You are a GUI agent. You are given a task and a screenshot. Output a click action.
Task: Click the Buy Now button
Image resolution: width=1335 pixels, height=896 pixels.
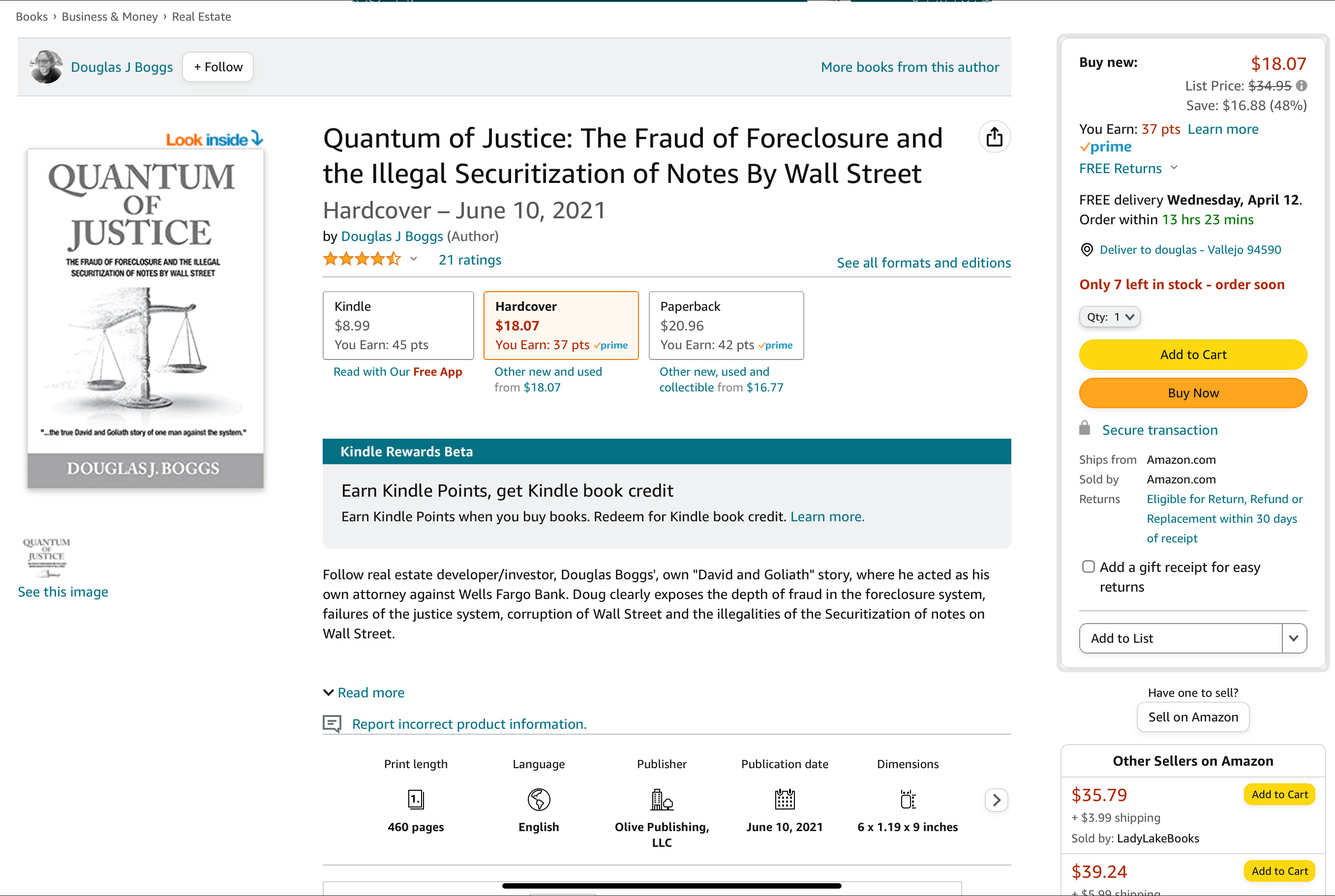1193,393
